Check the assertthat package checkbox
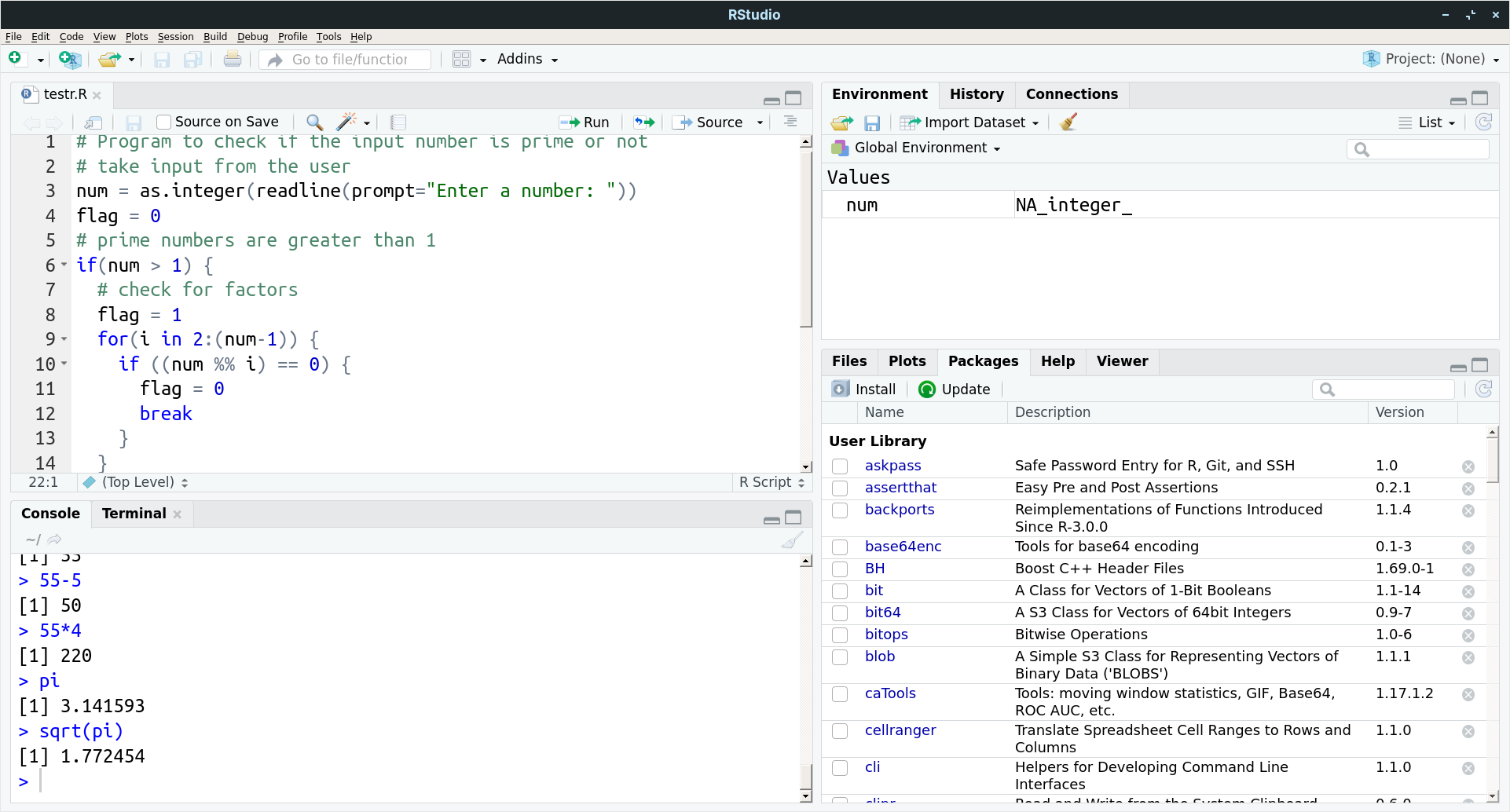The image size is (1510, 812). click(x=840, y=488)
